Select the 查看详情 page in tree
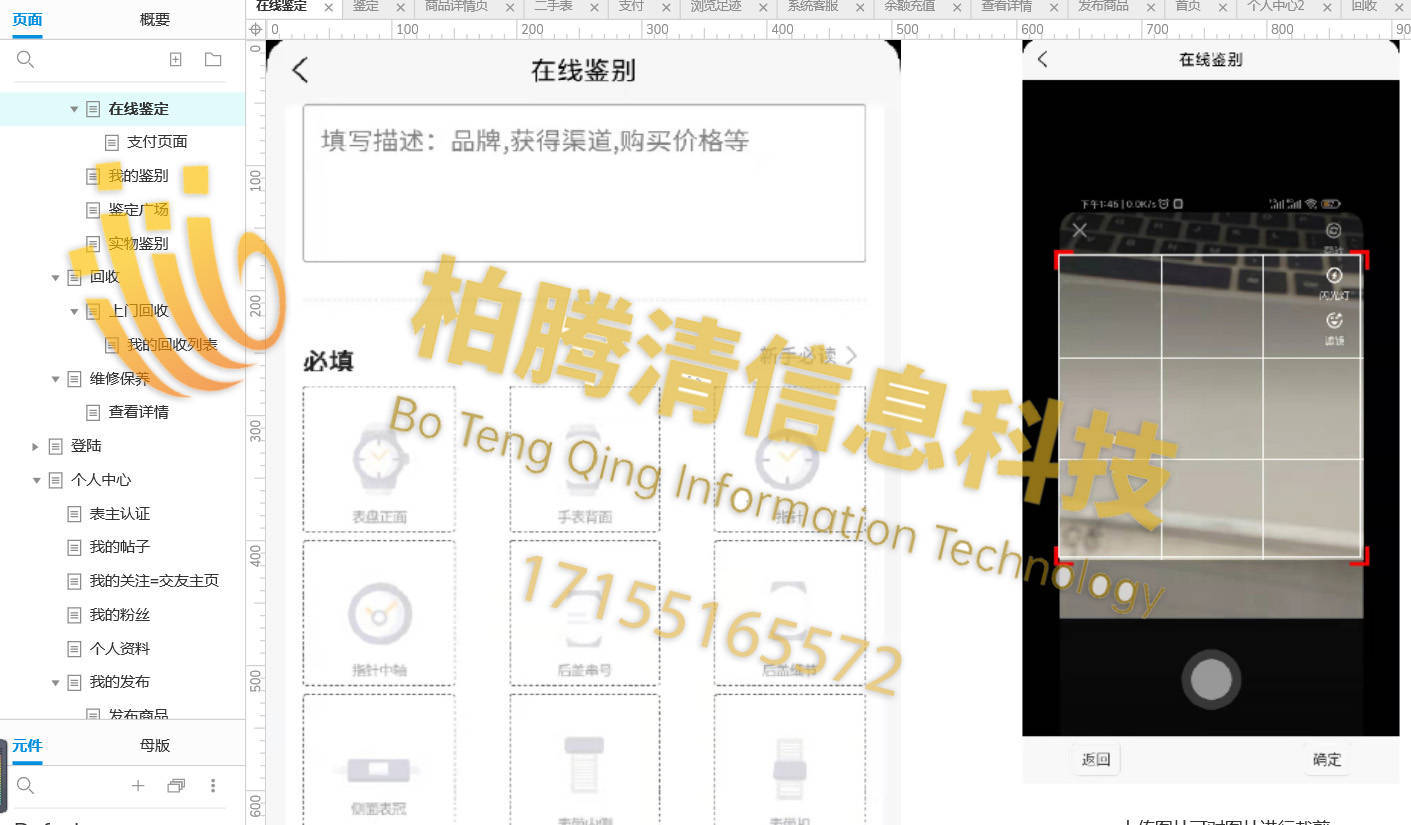The image size is (1411, 825). (138, 412)
